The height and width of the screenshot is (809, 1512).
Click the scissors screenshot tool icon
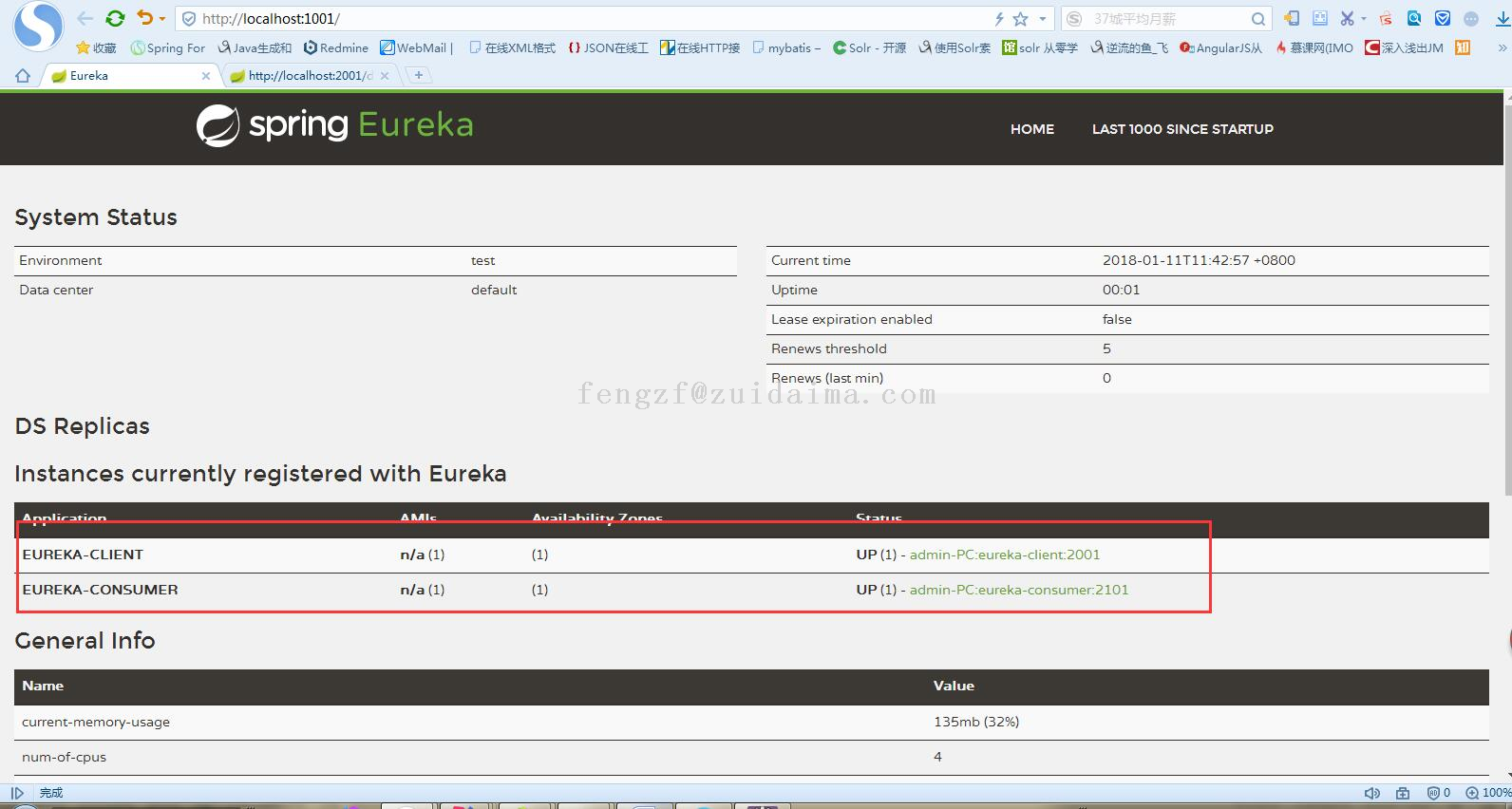(x=1347, y=18)
